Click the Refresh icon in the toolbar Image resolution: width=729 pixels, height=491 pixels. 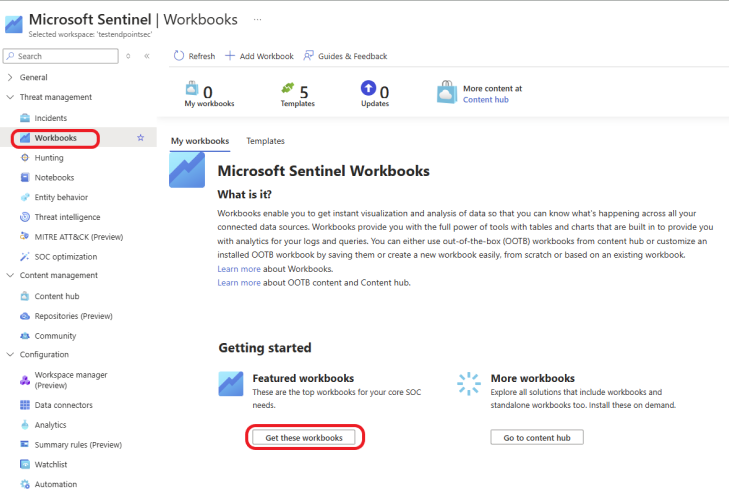point(179,56)
